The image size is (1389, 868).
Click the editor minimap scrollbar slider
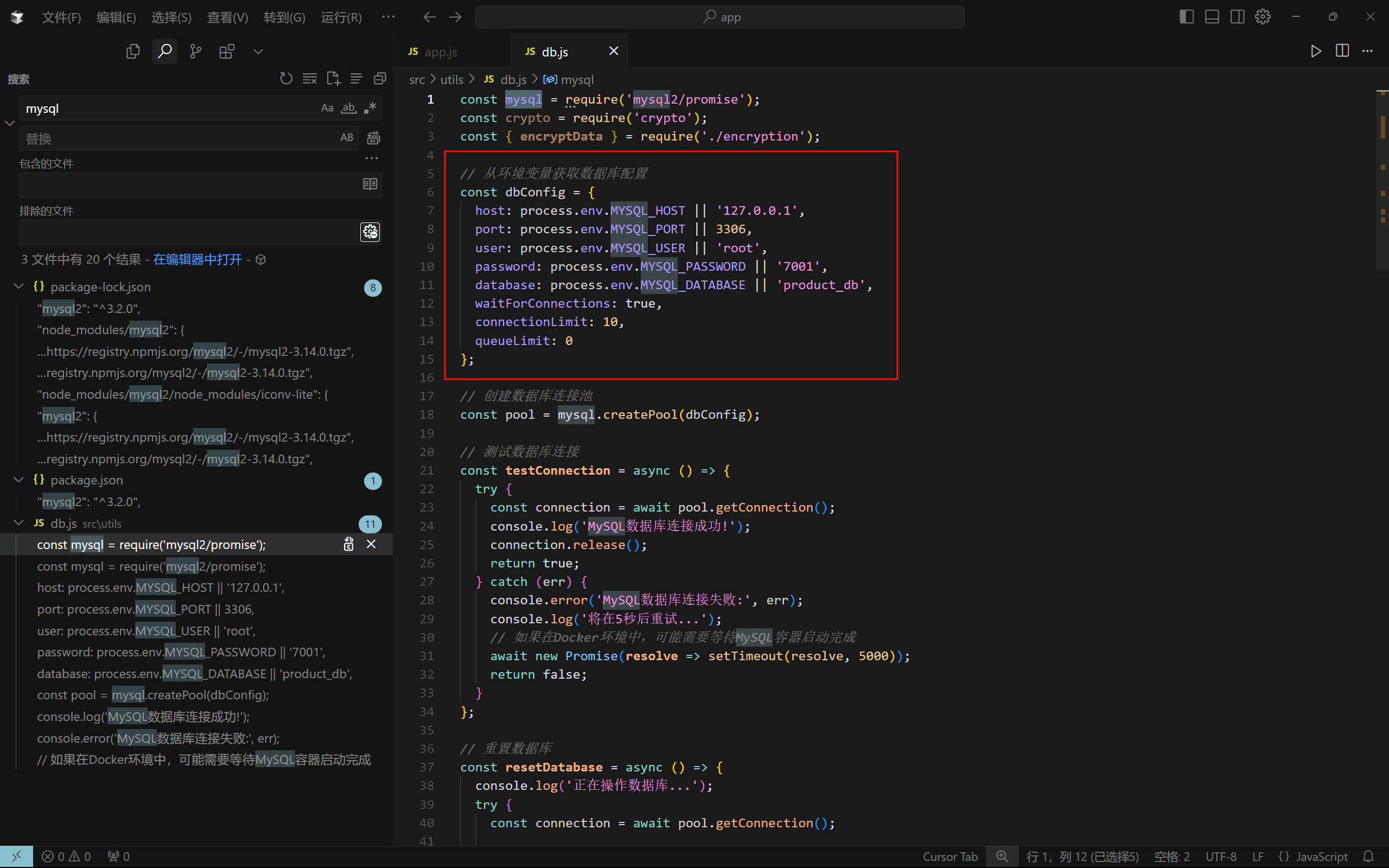pos(1382,178)
